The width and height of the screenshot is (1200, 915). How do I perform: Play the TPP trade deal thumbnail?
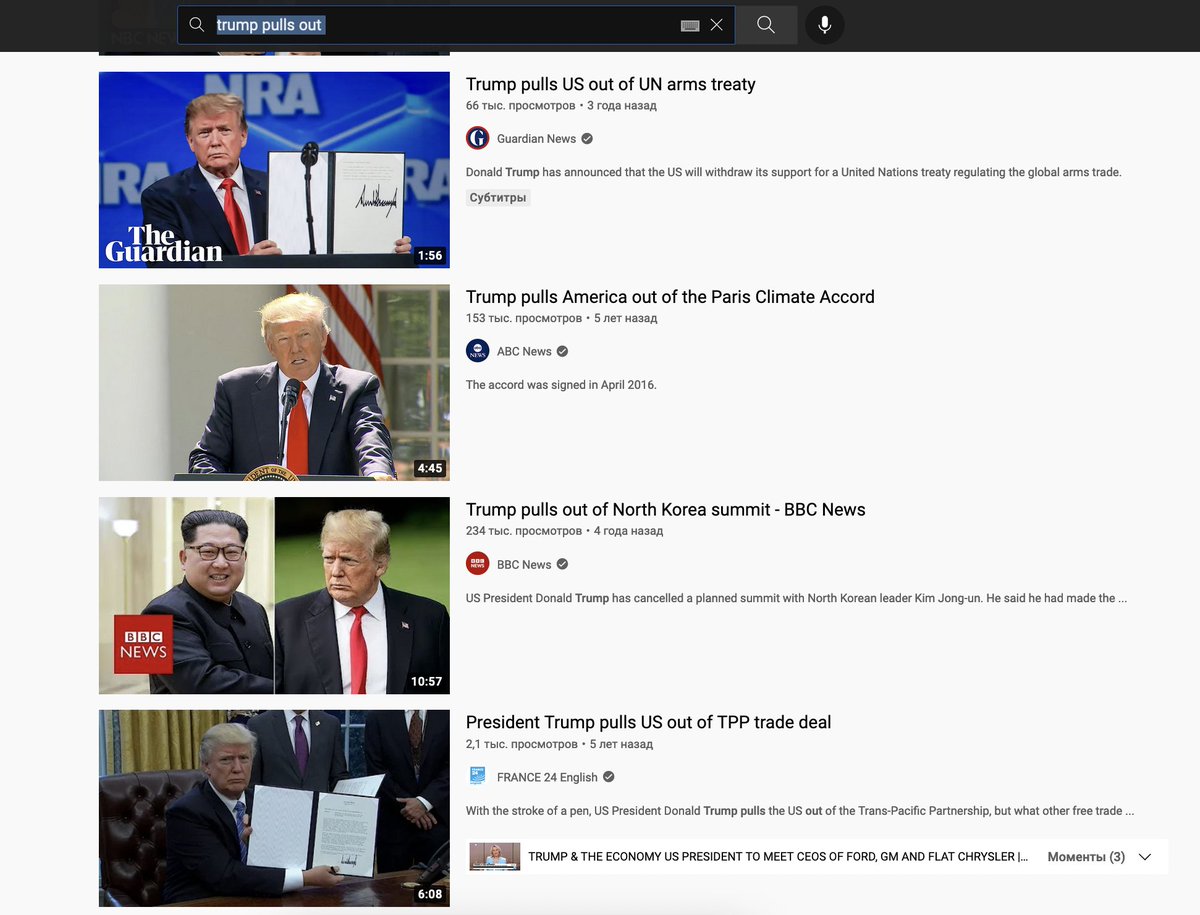pyautogui.click(x=274, y=808)
